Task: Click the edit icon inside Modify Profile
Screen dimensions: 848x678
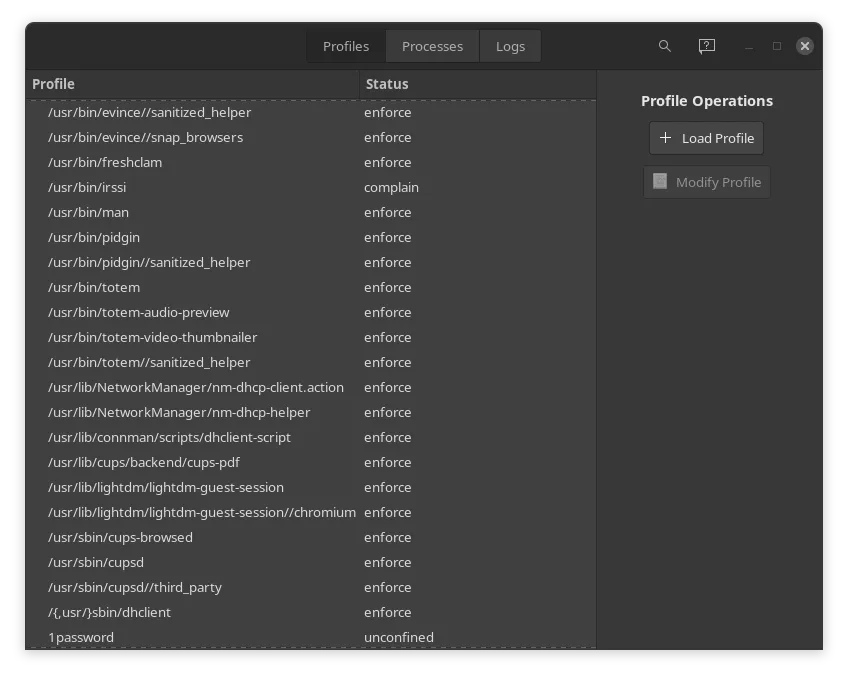Action: [x=659, y=181]
